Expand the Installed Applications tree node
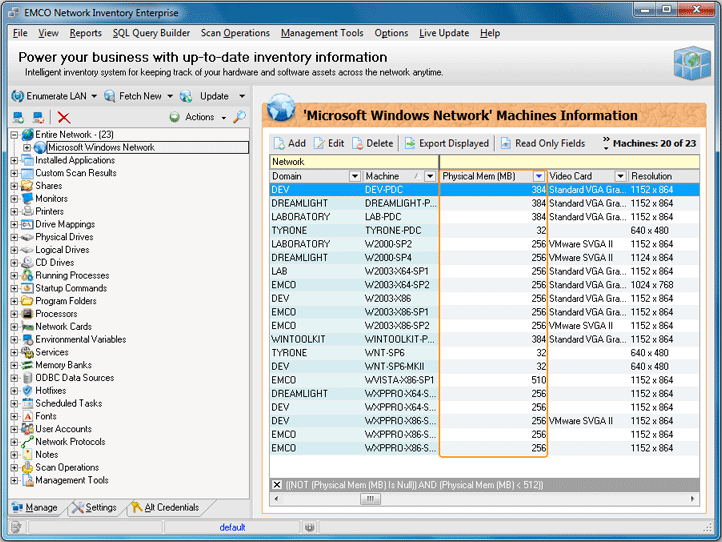Viewport: 722px width, 542px height. [15, 160]
